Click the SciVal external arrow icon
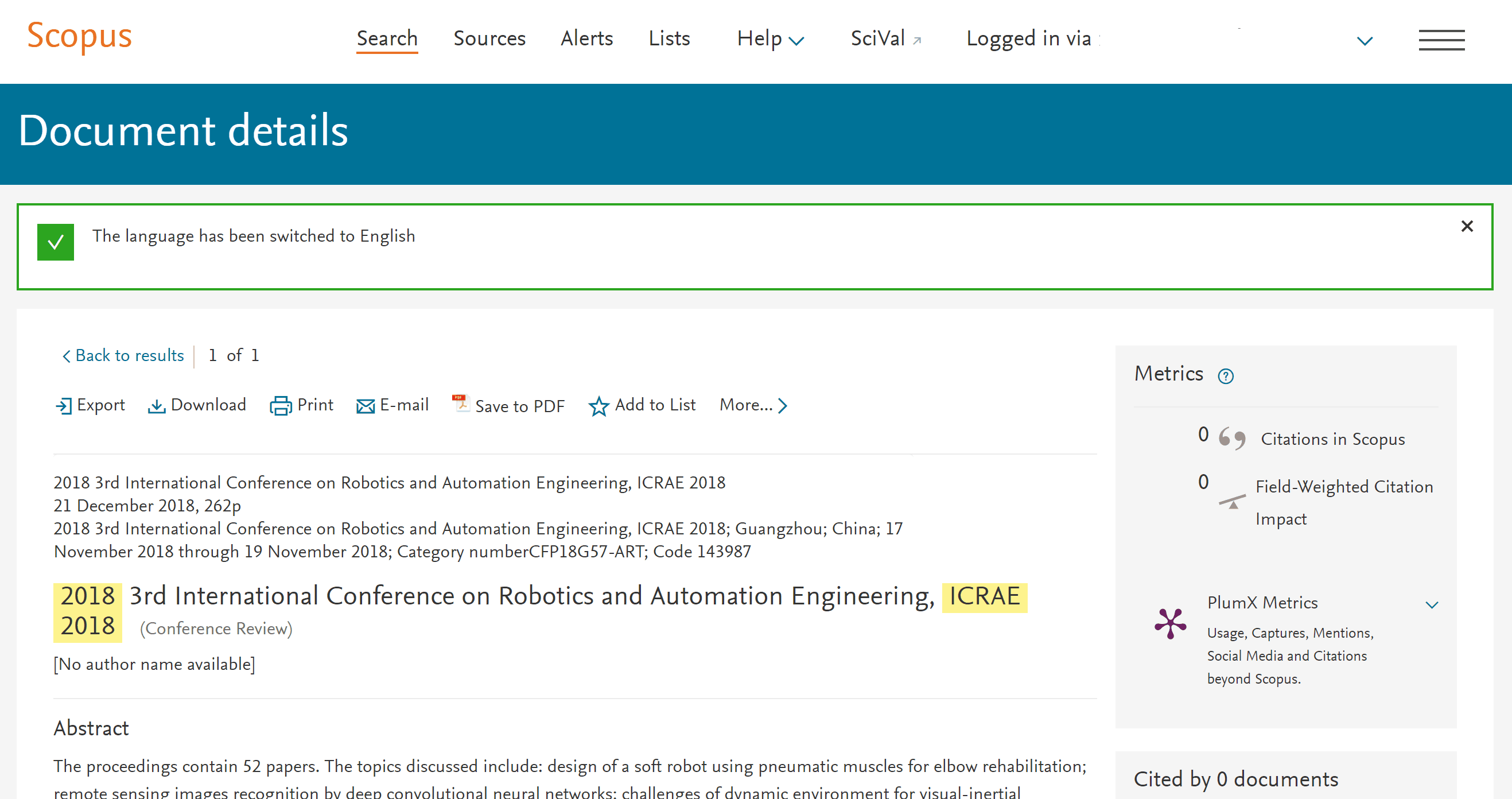 tap(917, 41)
